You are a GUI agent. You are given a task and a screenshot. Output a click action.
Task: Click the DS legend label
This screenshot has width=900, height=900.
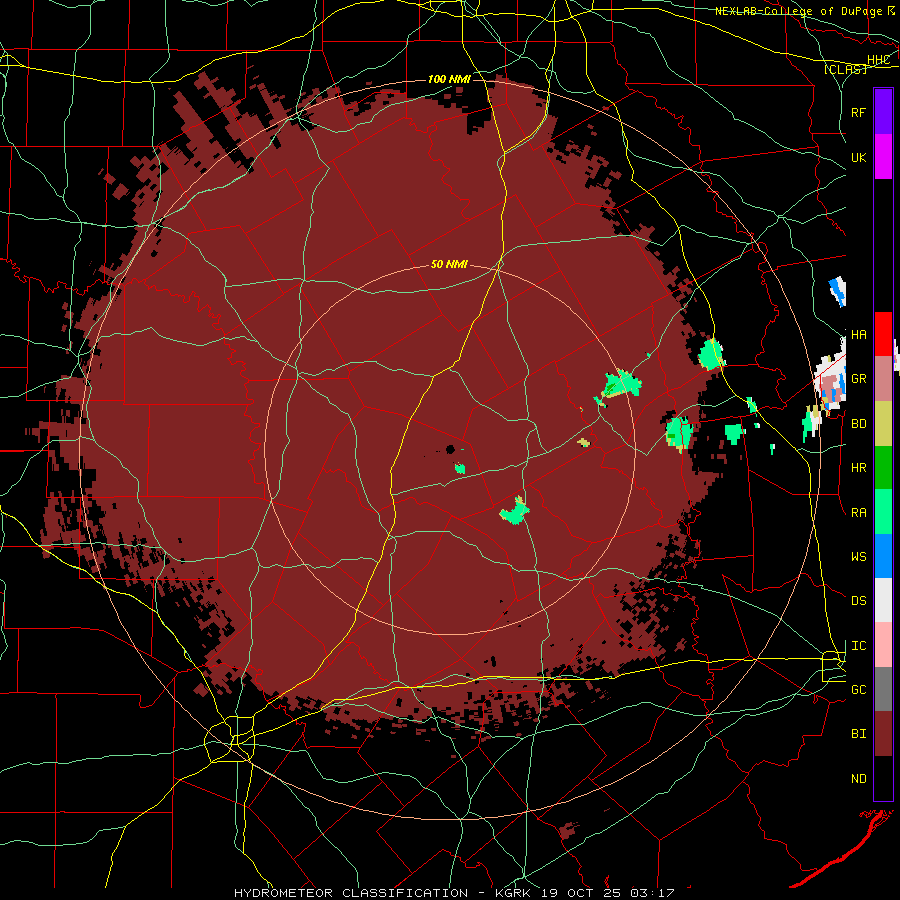[859, 601]
